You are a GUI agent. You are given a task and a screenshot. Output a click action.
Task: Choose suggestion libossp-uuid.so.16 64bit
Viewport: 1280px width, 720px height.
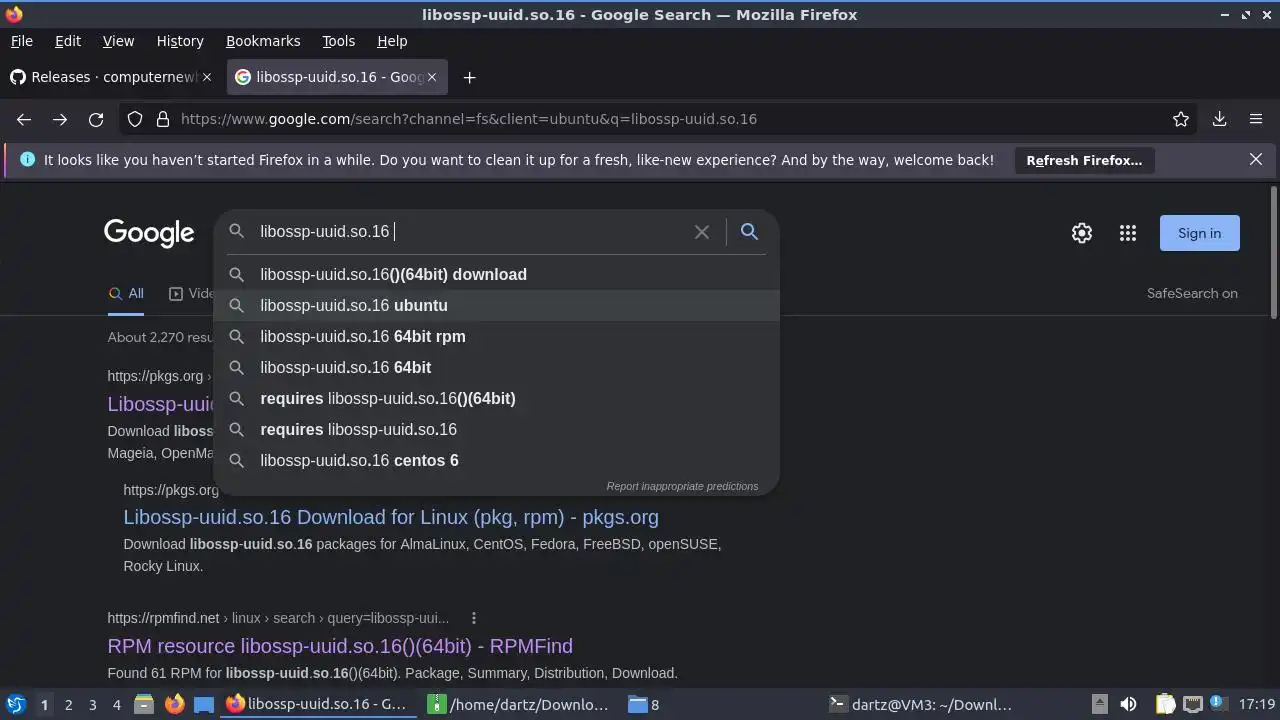pyautogui.click(x=496, y=367)
